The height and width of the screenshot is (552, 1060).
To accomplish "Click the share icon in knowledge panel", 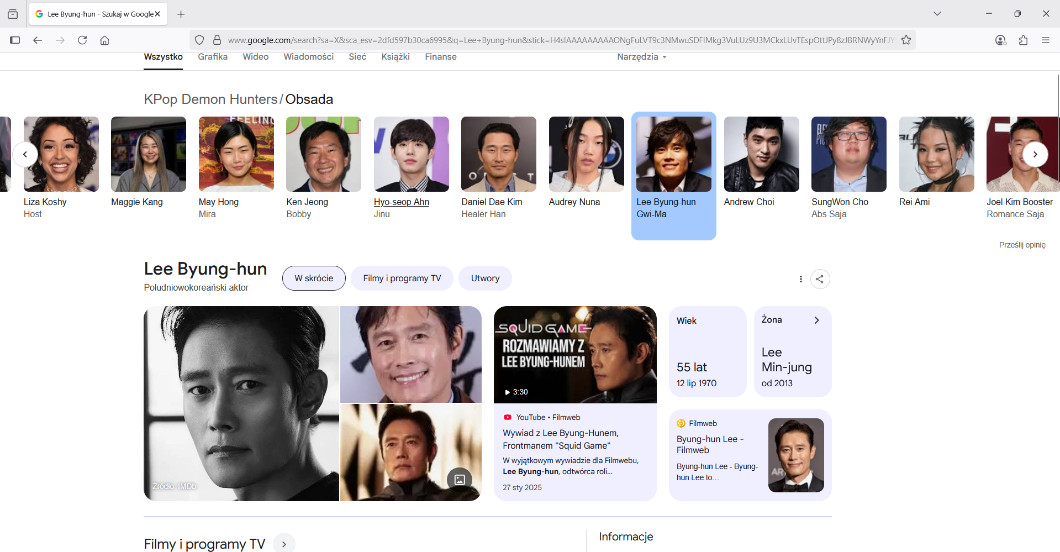I will point(819,279).
